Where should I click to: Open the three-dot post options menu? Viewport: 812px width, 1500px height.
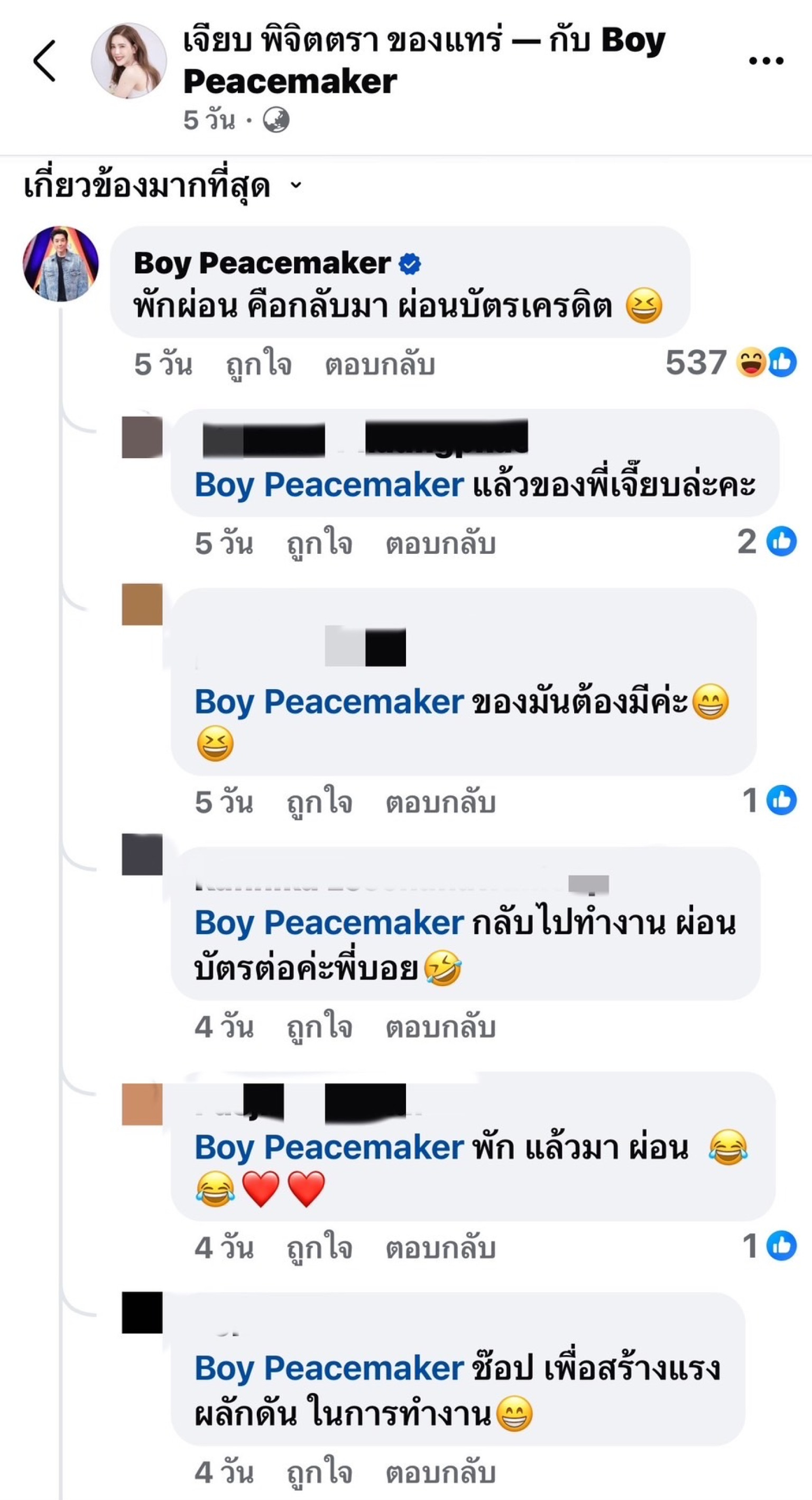pos(766,60)
